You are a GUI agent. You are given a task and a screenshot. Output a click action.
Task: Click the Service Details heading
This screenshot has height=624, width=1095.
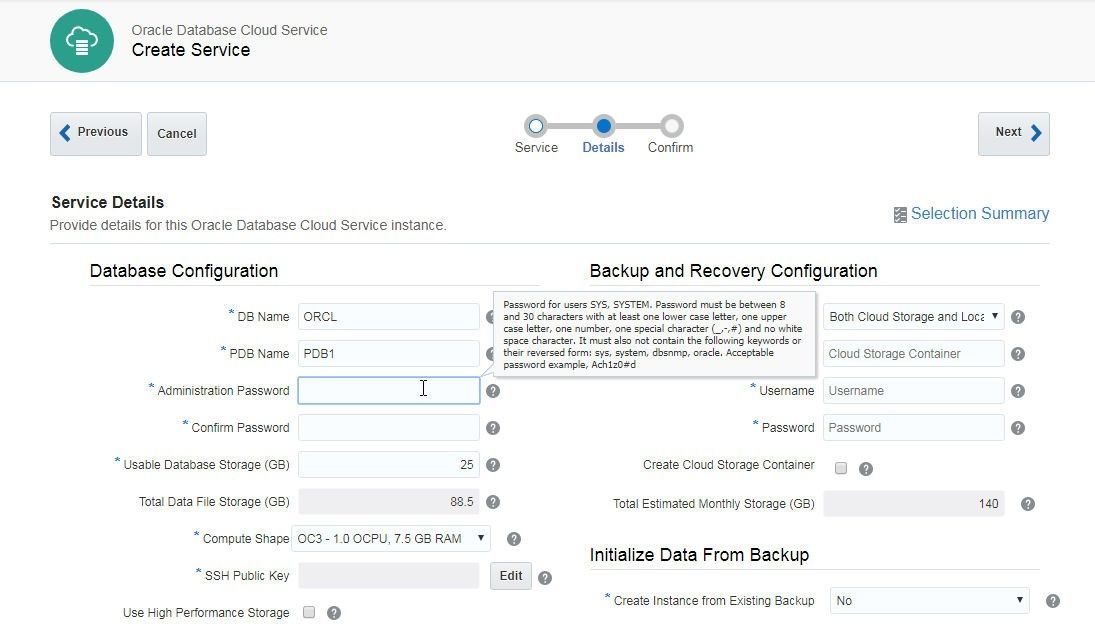pyautogui.click(x=108, y=202)
